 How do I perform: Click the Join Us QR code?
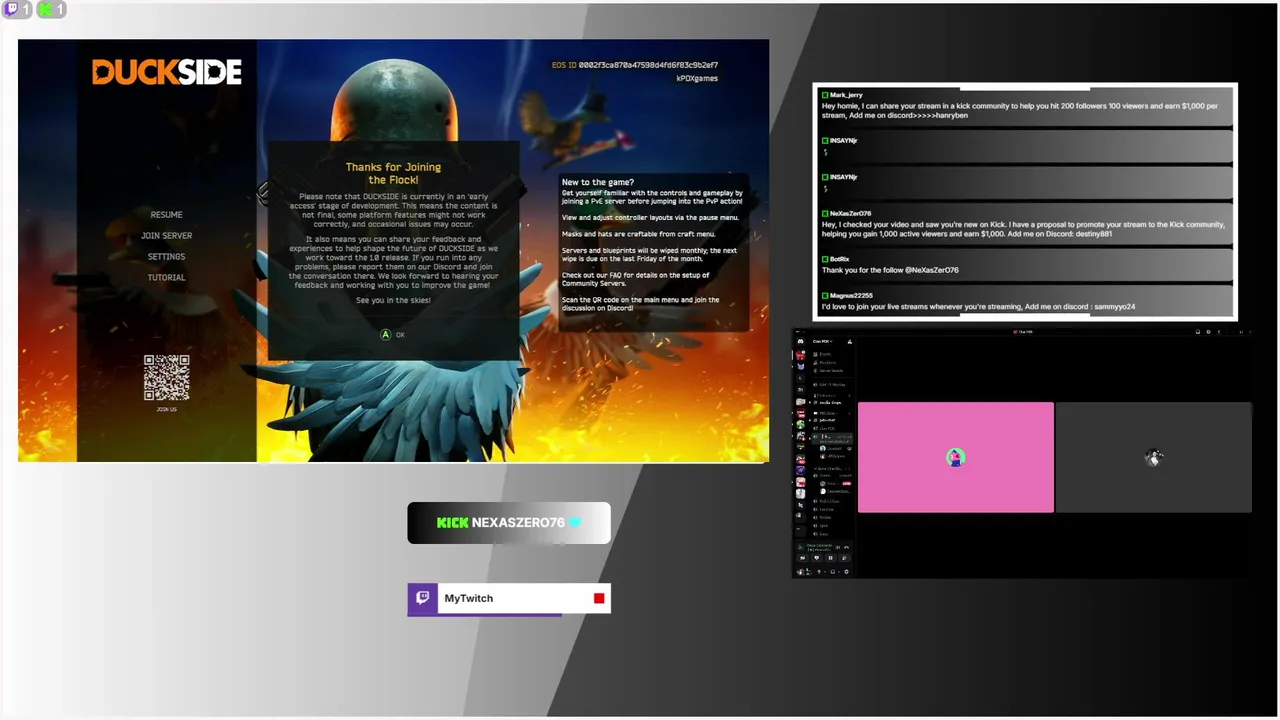(x=166, y=378)
